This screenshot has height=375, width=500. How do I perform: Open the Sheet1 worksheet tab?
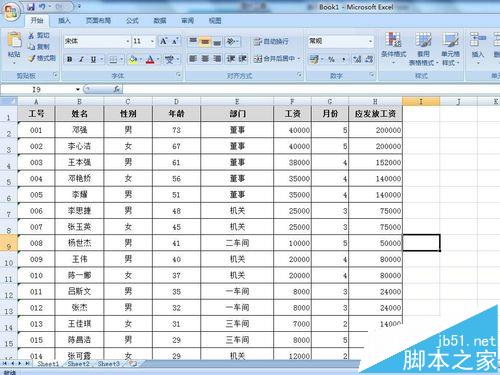coord(48,364)
